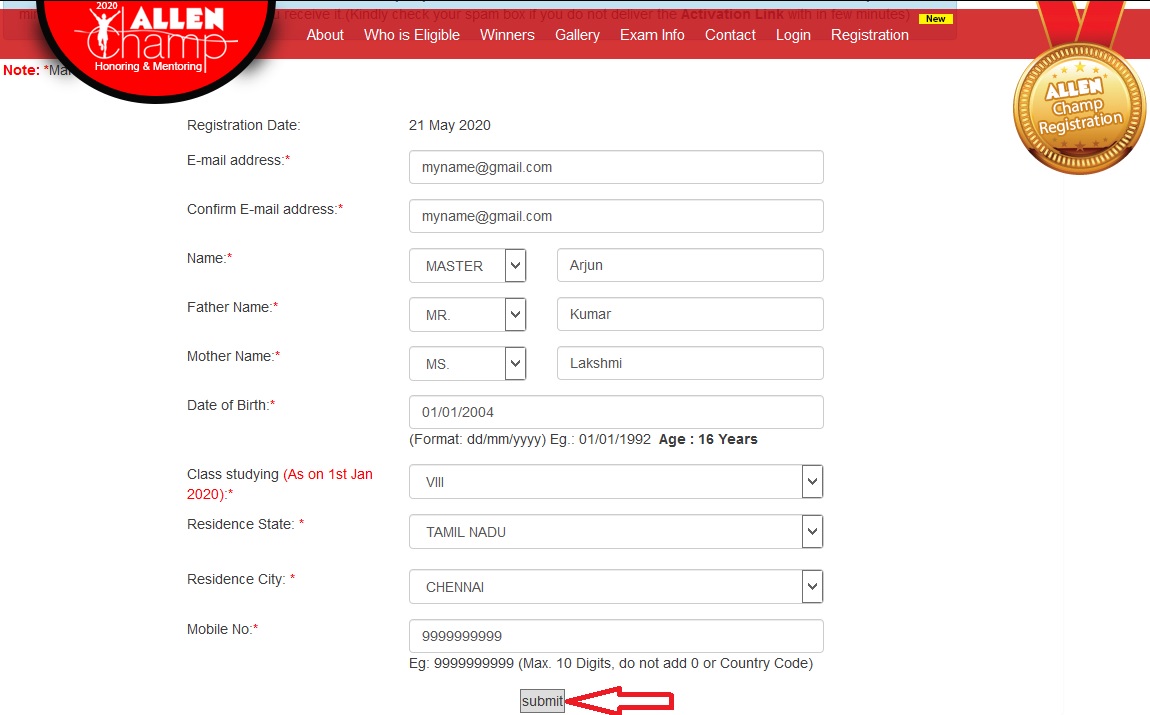
Task: Click Registration in the top menu
Action: (x=869, y=35)
